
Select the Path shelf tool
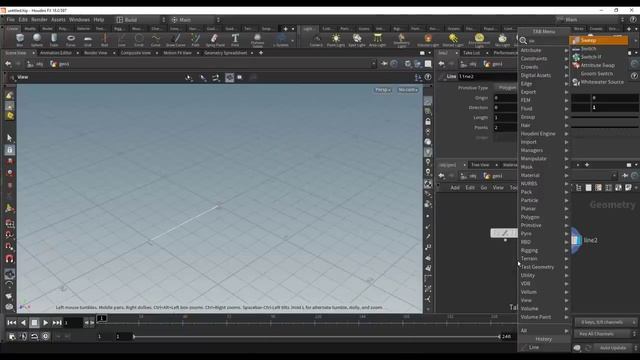(x=196, y=40)
